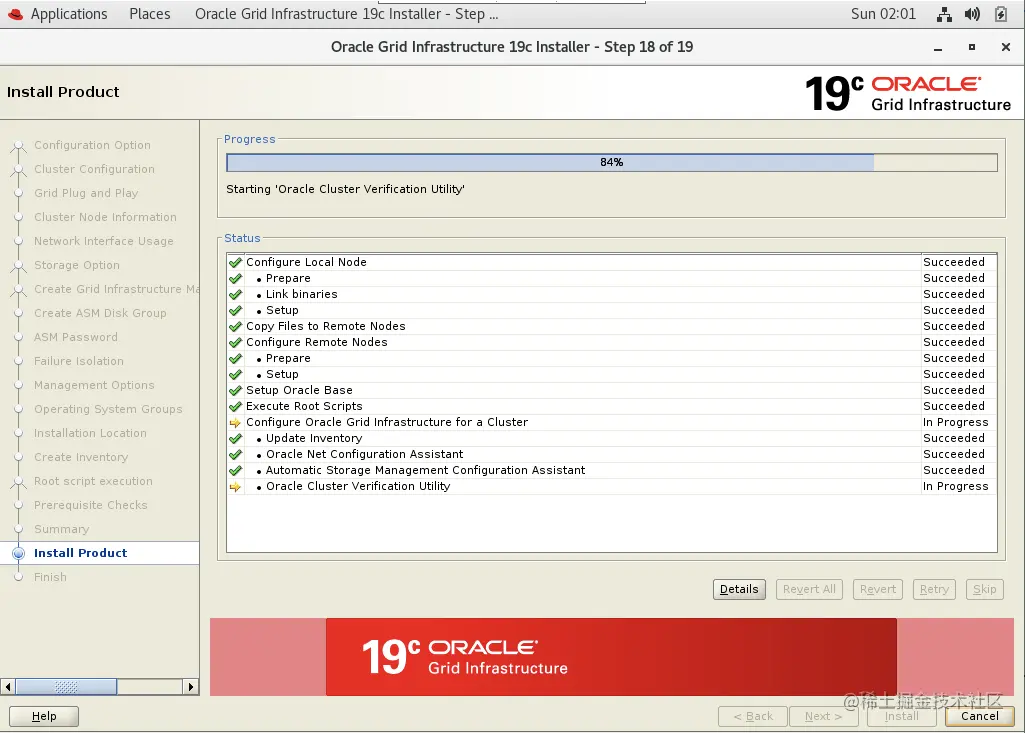Select the Cluster Configuration step
The image size is (1025, 733).
click(x=94, y=169)
